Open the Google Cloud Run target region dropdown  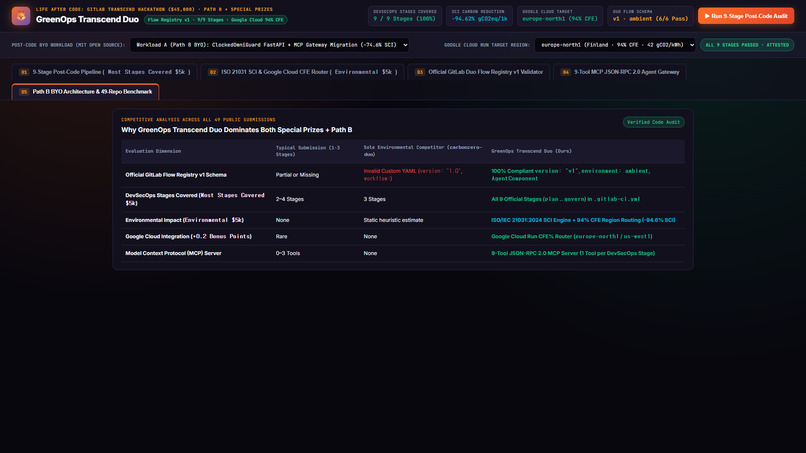(615, 45)
